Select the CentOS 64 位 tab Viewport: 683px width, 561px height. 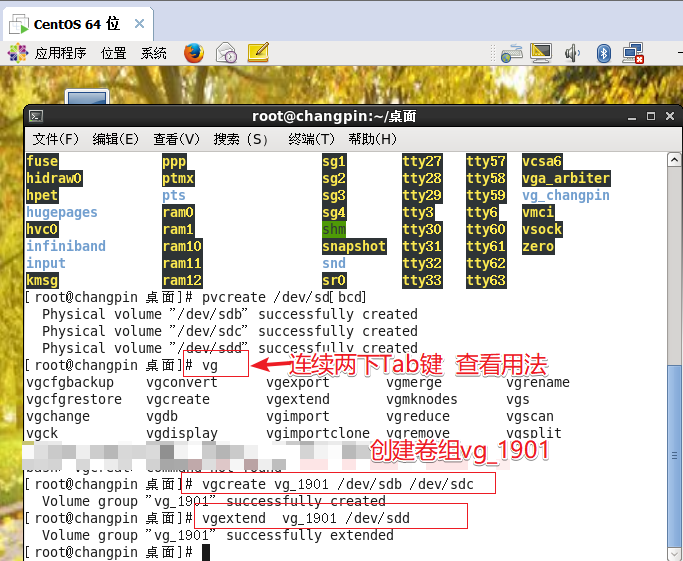click(78, 24)
